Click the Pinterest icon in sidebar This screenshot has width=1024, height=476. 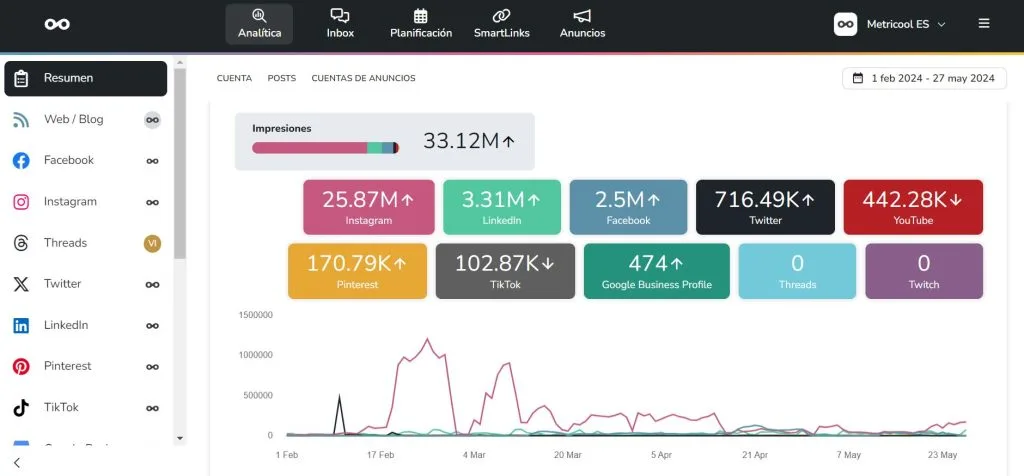[x=21, y=366]
